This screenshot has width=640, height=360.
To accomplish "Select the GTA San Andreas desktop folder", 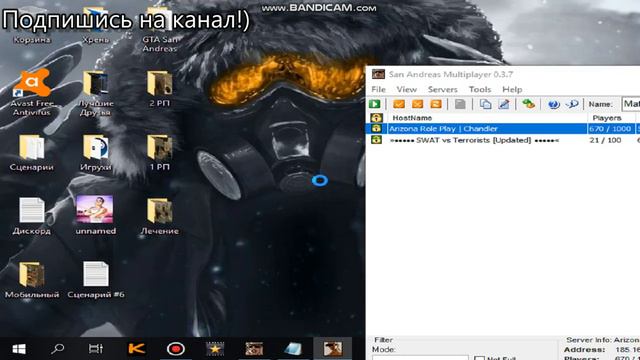I will (x=160, y=30).
